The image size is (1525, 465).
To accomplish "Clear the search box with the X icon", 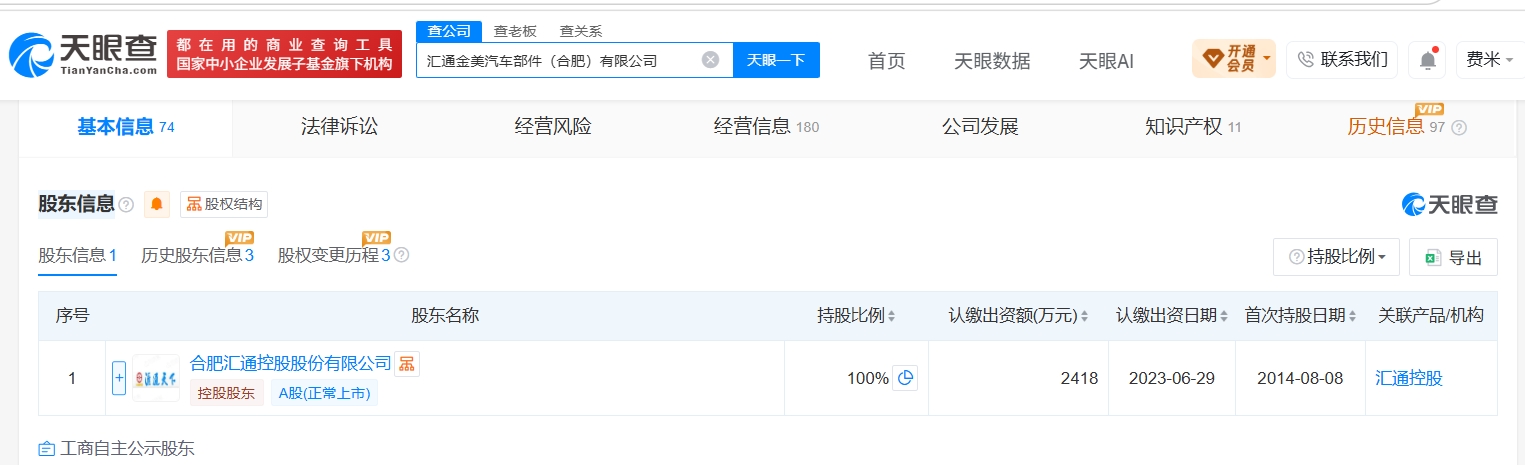I will [710, 60].
